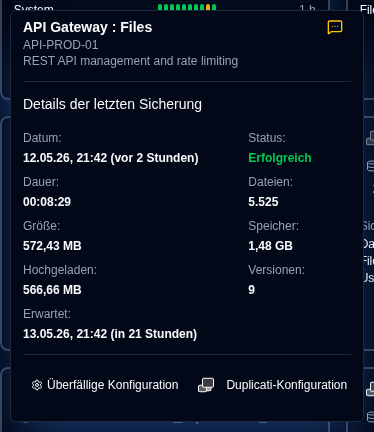The image size is (374, 432).
Task: Open Duplicati-Konfiguration link
Action: click(287, 385)
